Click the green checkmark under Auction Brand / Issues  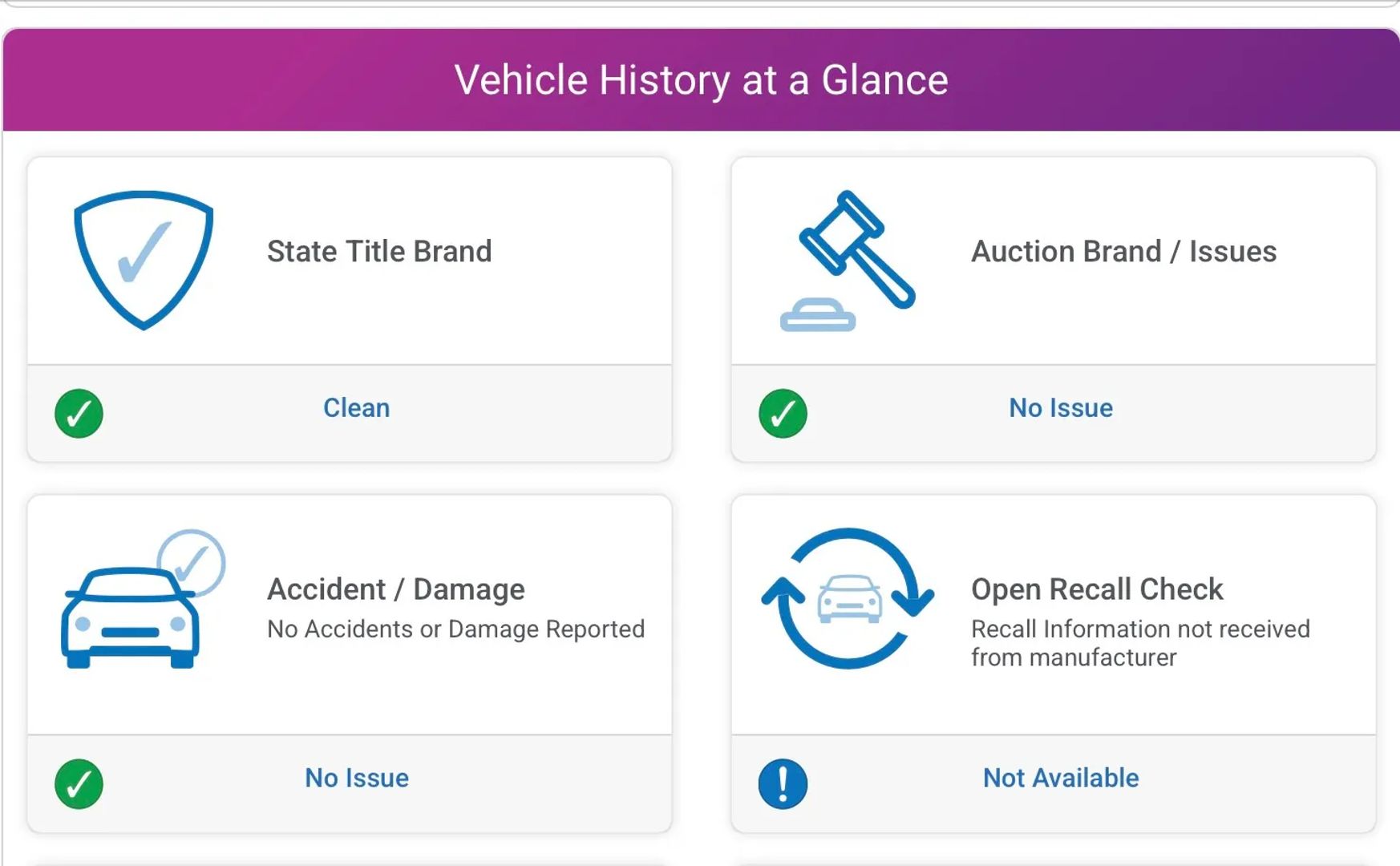click(783, 414)
